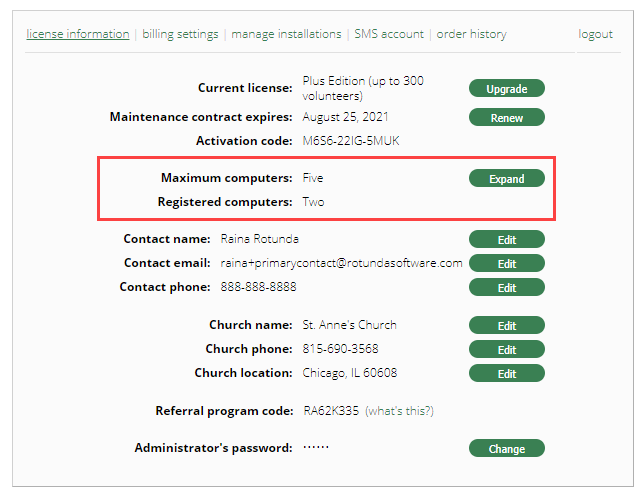644x498 pixels.
Task: Edit the contact name
Action: [x=506, y=240]
